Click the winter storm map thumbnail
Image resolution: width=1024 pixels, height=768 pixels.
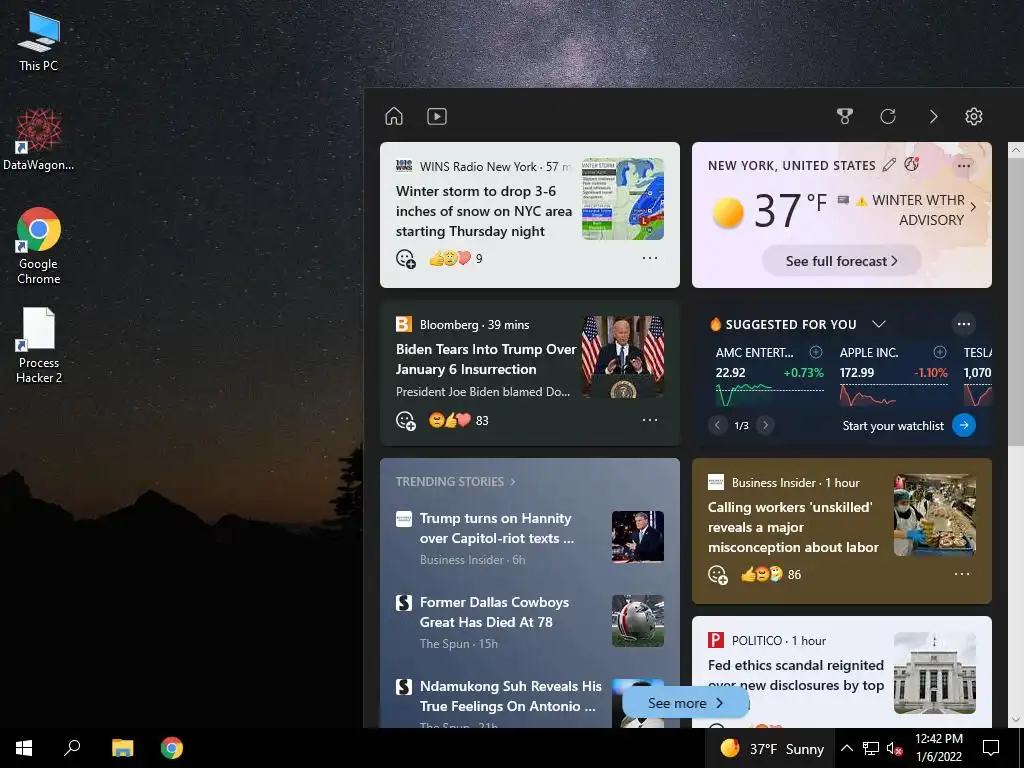623,199
